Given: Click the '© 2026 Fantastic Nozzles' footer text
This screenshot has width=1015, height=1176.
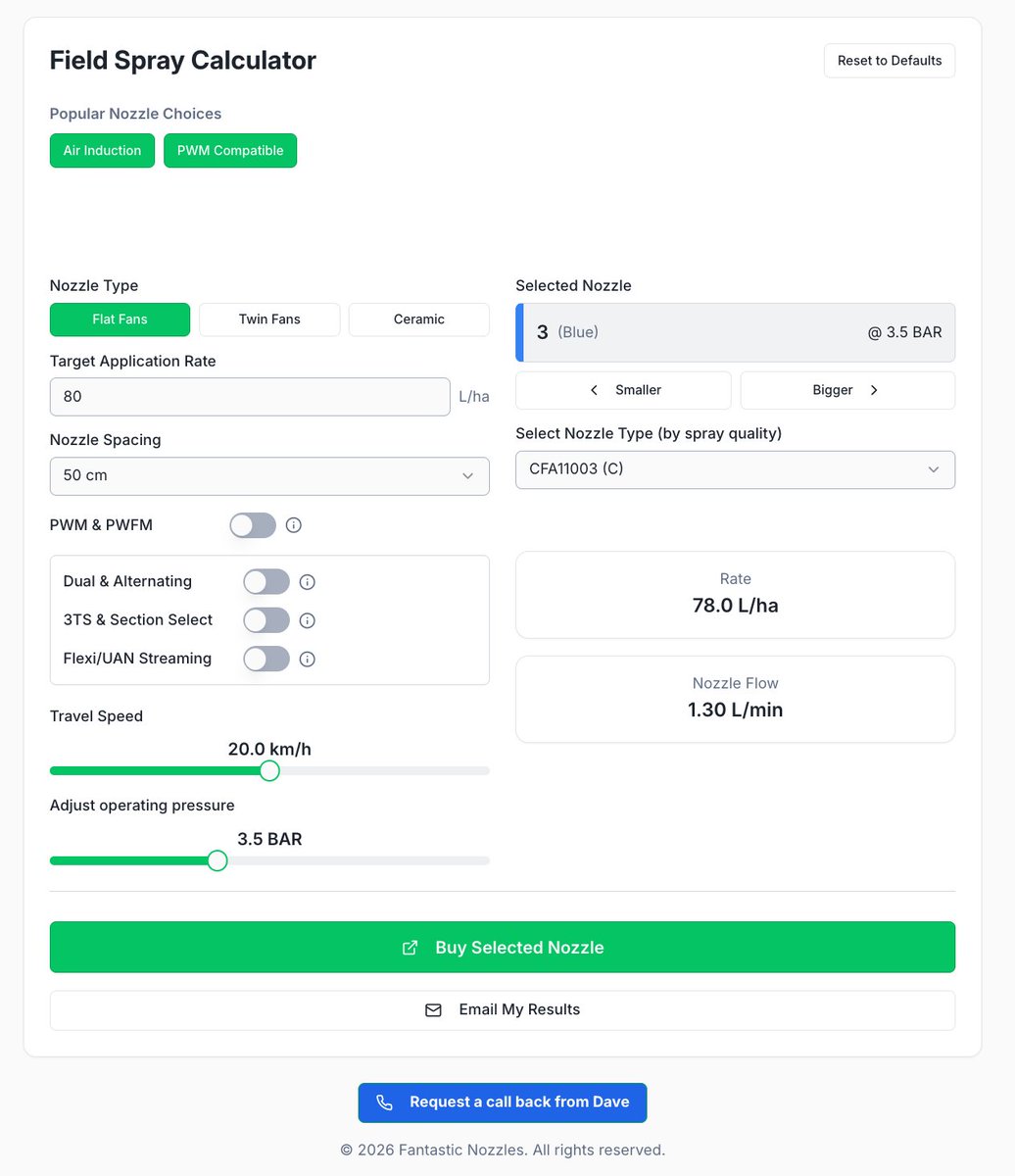Looking at the screenshot, I should point(503,1150).
